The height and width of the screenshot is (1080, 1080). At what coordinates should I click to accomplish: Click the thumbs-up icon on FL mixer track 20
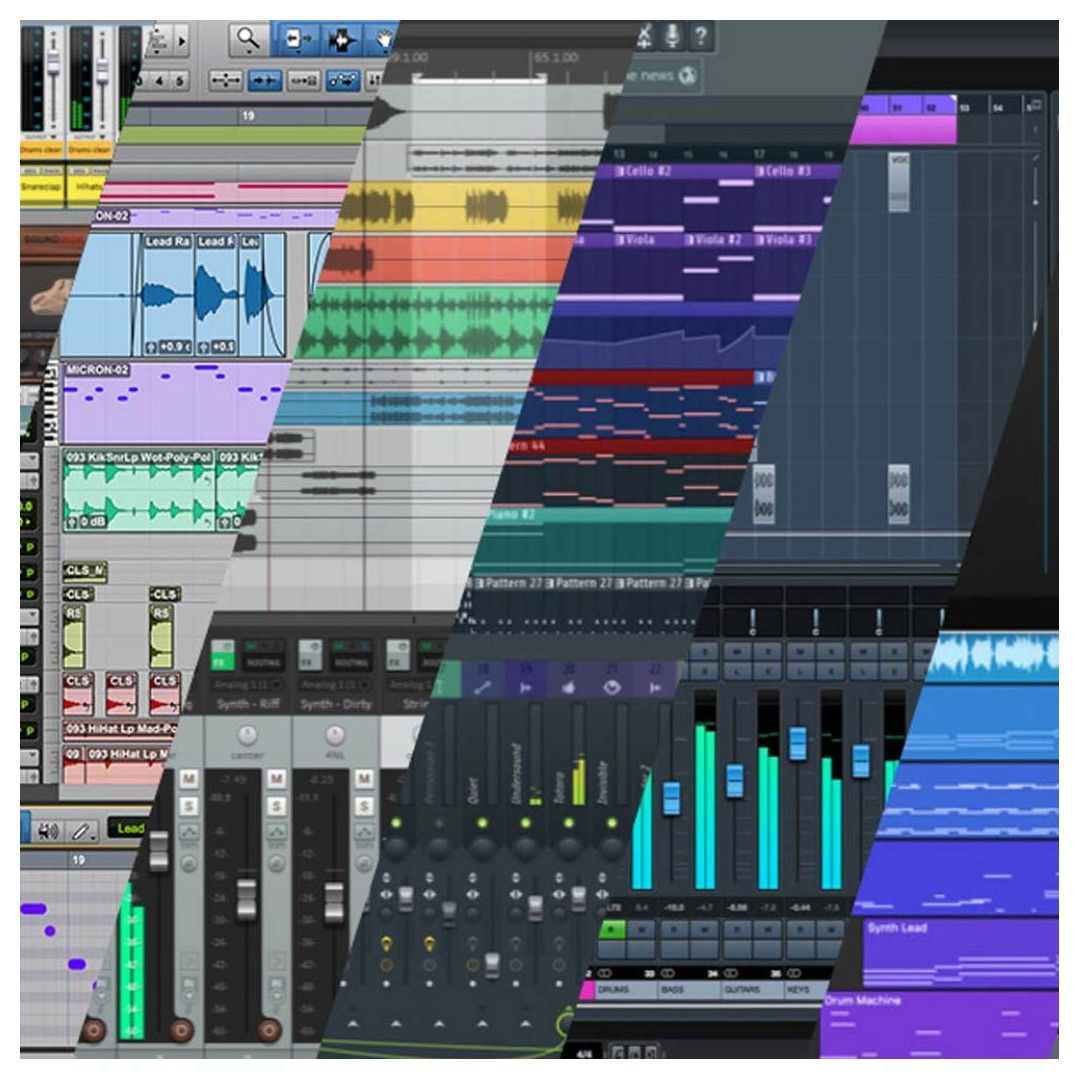tap(568, 687)
